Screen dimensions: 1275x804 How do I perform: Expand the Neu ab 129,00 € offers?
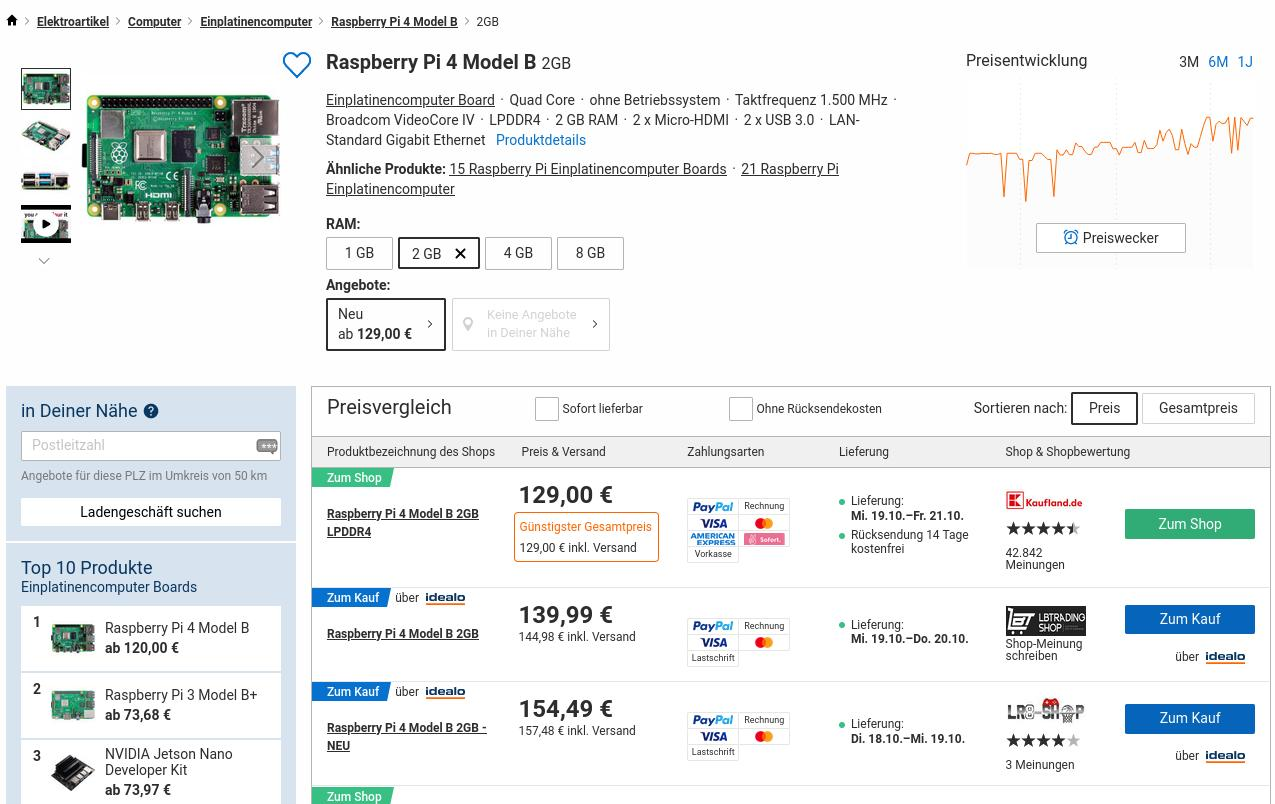point(386,324)
